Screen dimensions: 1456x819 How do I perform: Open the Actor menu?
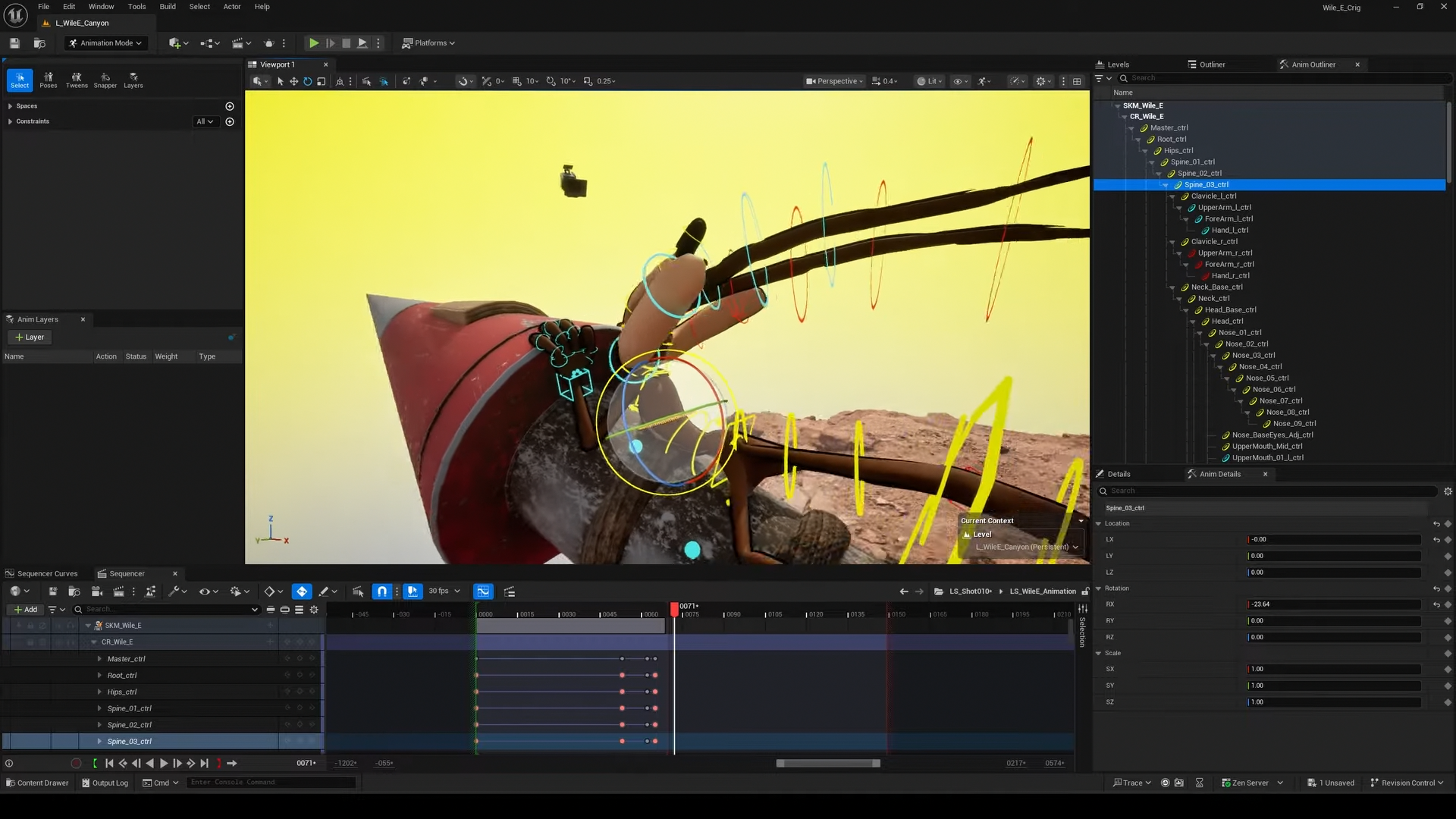(x=232, y=7)
